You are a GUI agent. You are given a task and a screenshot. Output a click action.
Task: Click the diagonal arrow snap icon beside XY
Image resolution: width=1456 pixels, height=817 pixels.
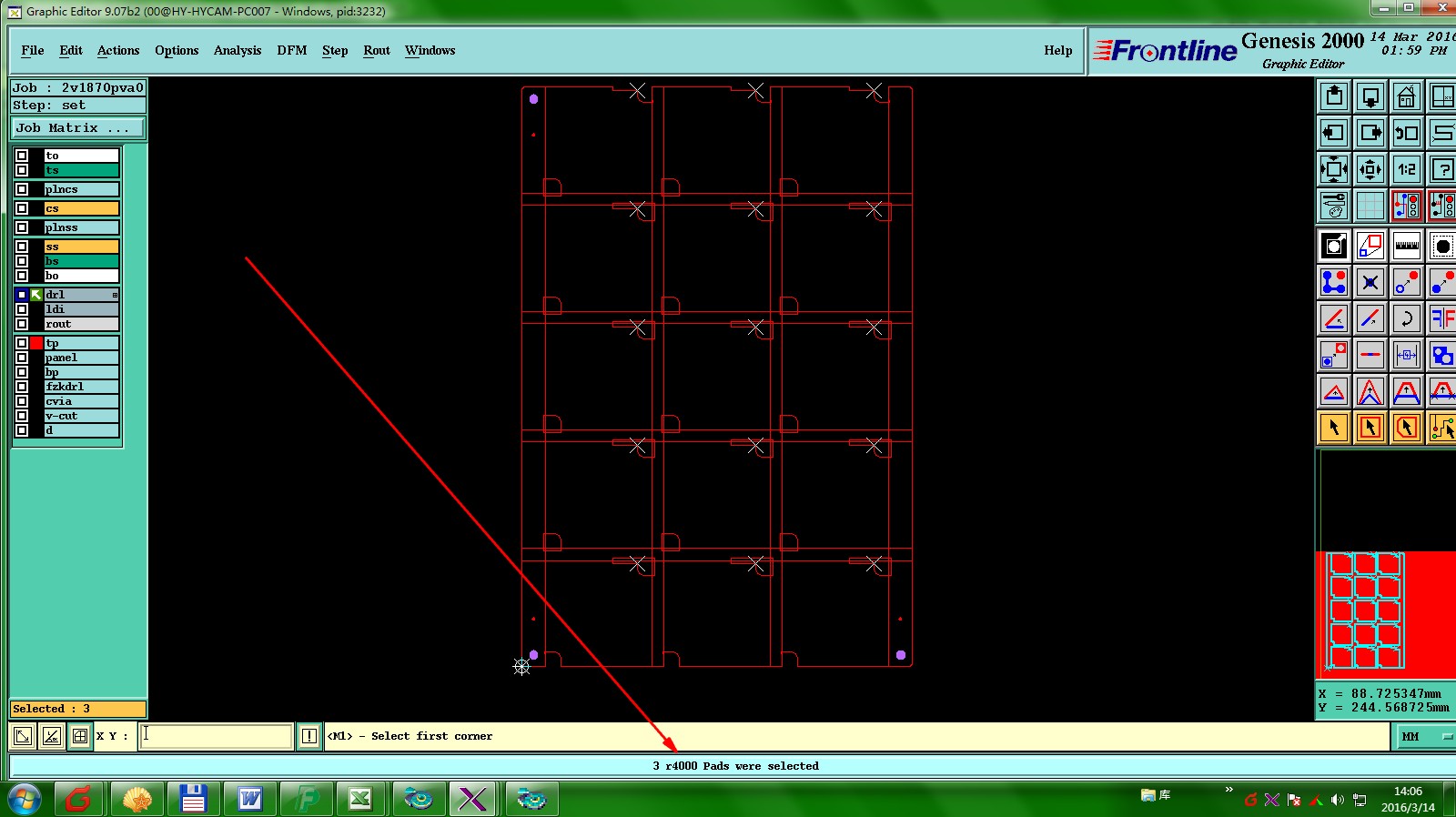(23, 736)
